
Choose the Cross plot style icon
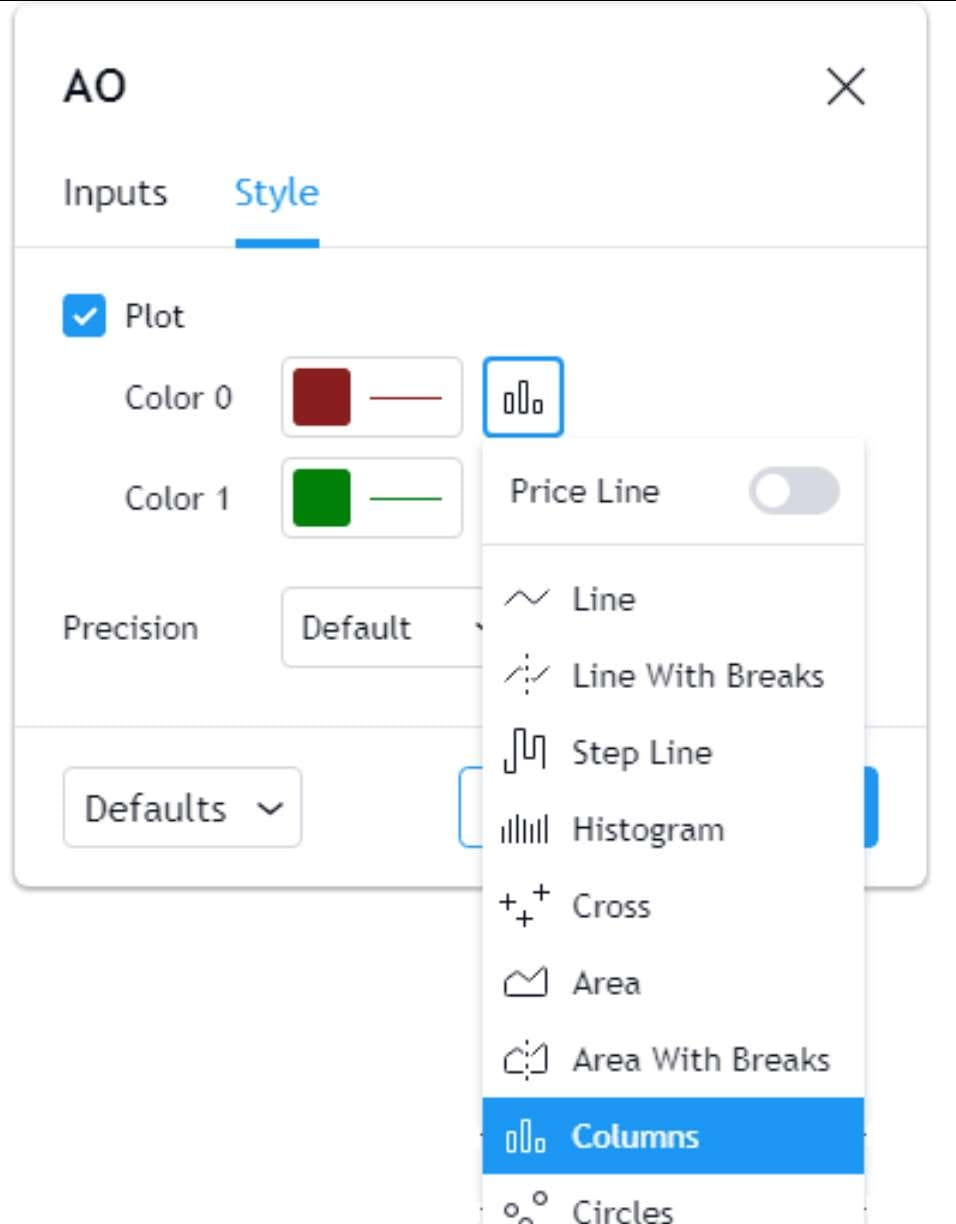tap(525, 906)
